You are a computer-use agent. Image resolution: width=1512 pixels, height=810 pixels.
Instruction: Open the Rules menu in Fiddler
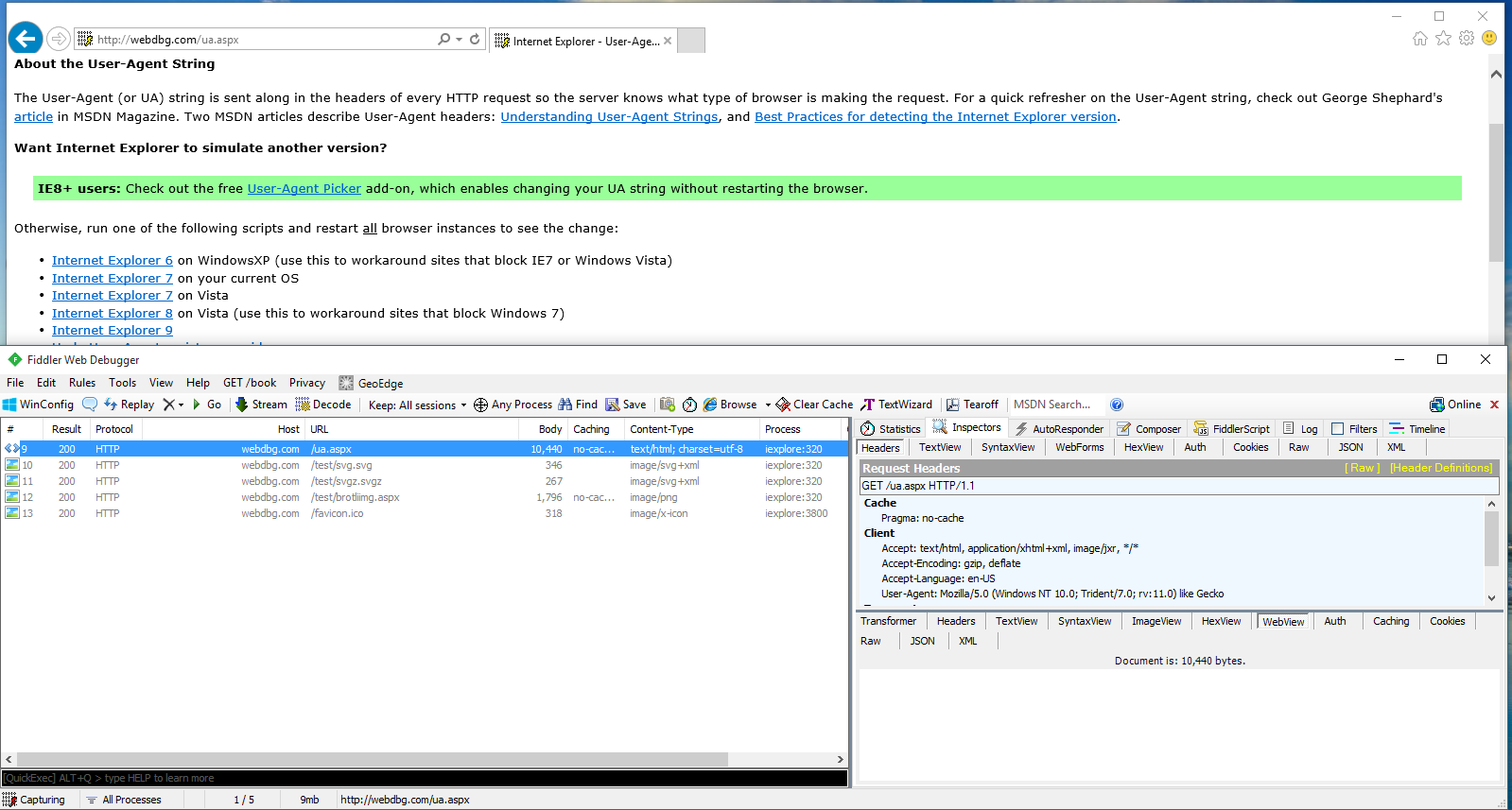(x=82, y=383)
